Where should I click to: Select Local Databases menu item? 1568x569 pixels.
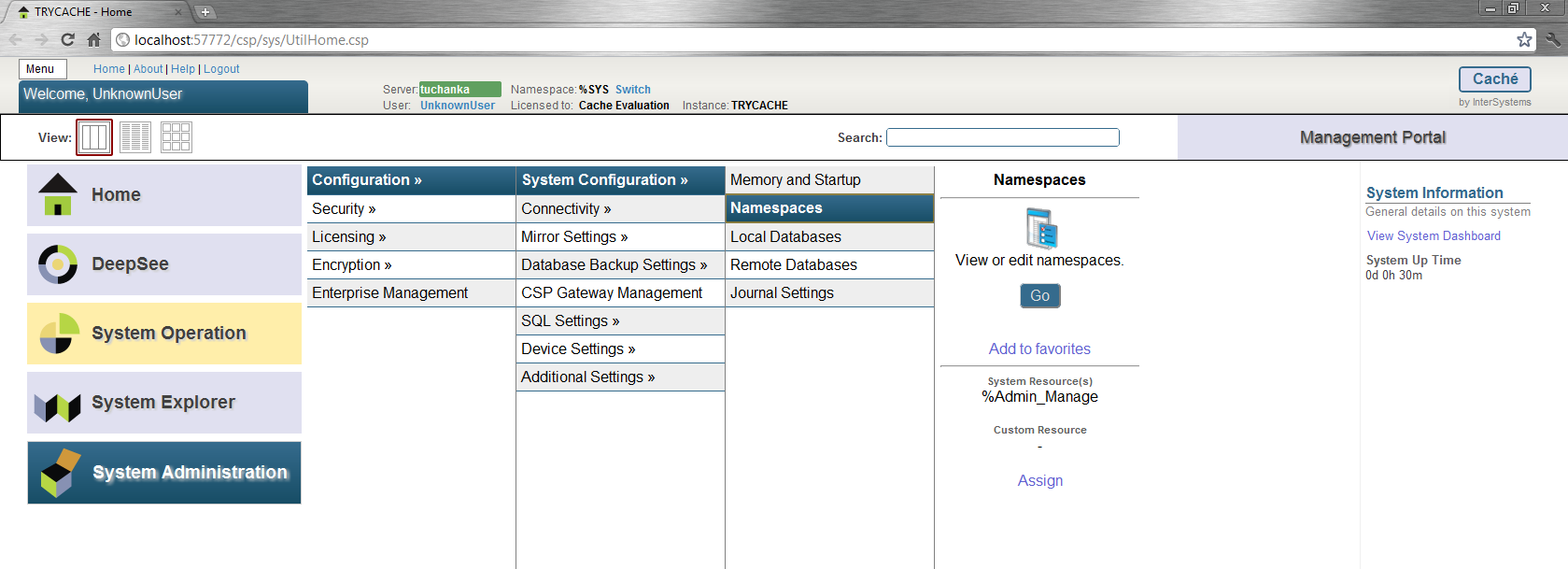tap(785, 237)
